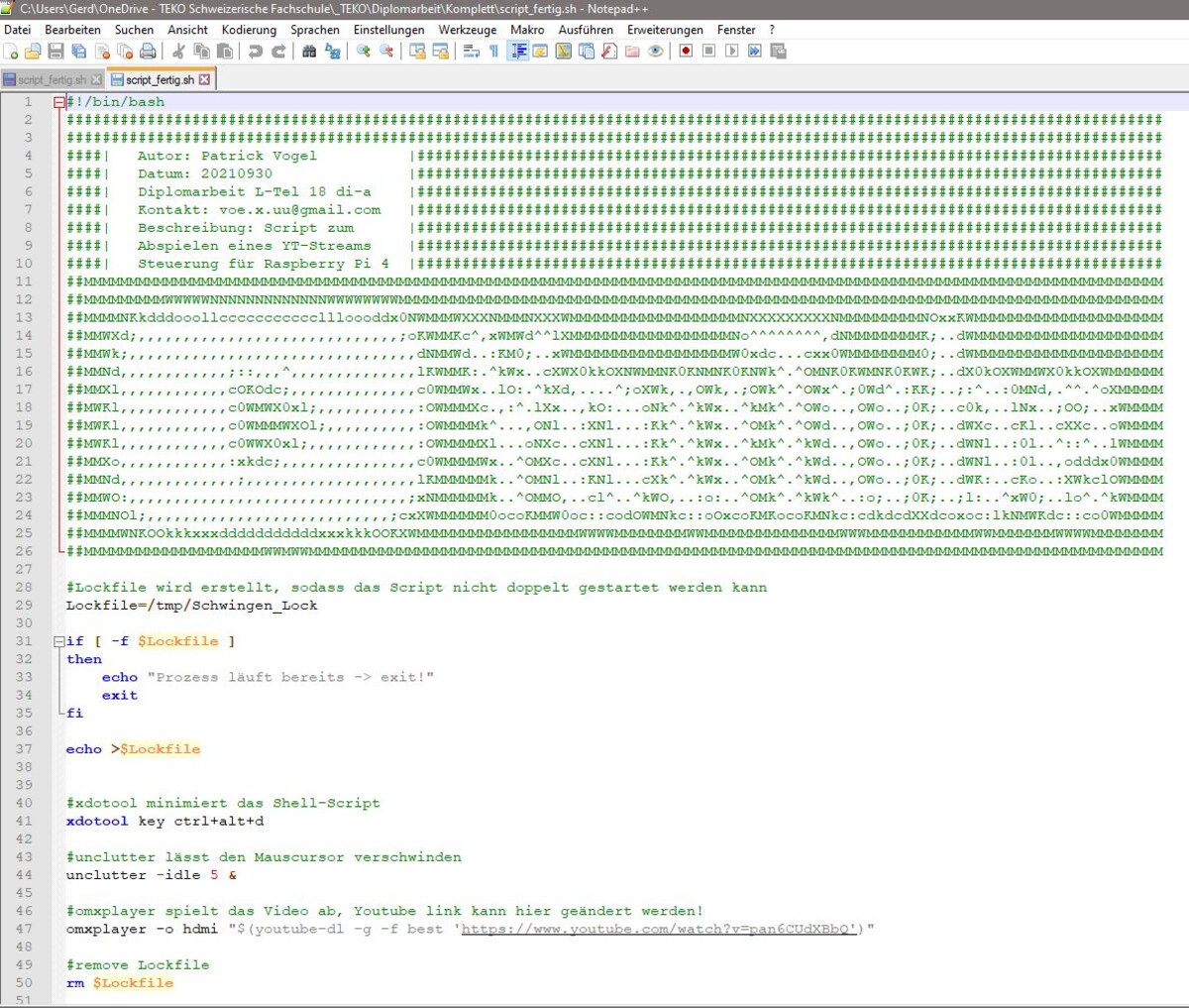The image size is (1189, 1008).
Task: Open the Sprachen menu
Action: tap(315, 30)
